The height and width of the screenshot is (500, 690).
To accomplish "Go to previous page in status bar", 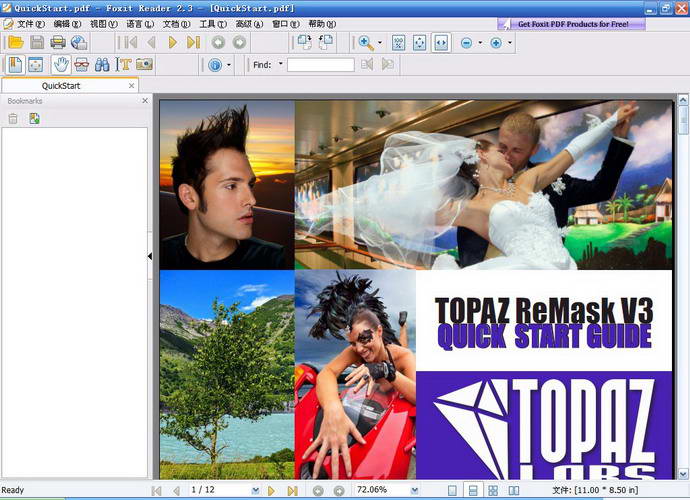I will point(176,491).
